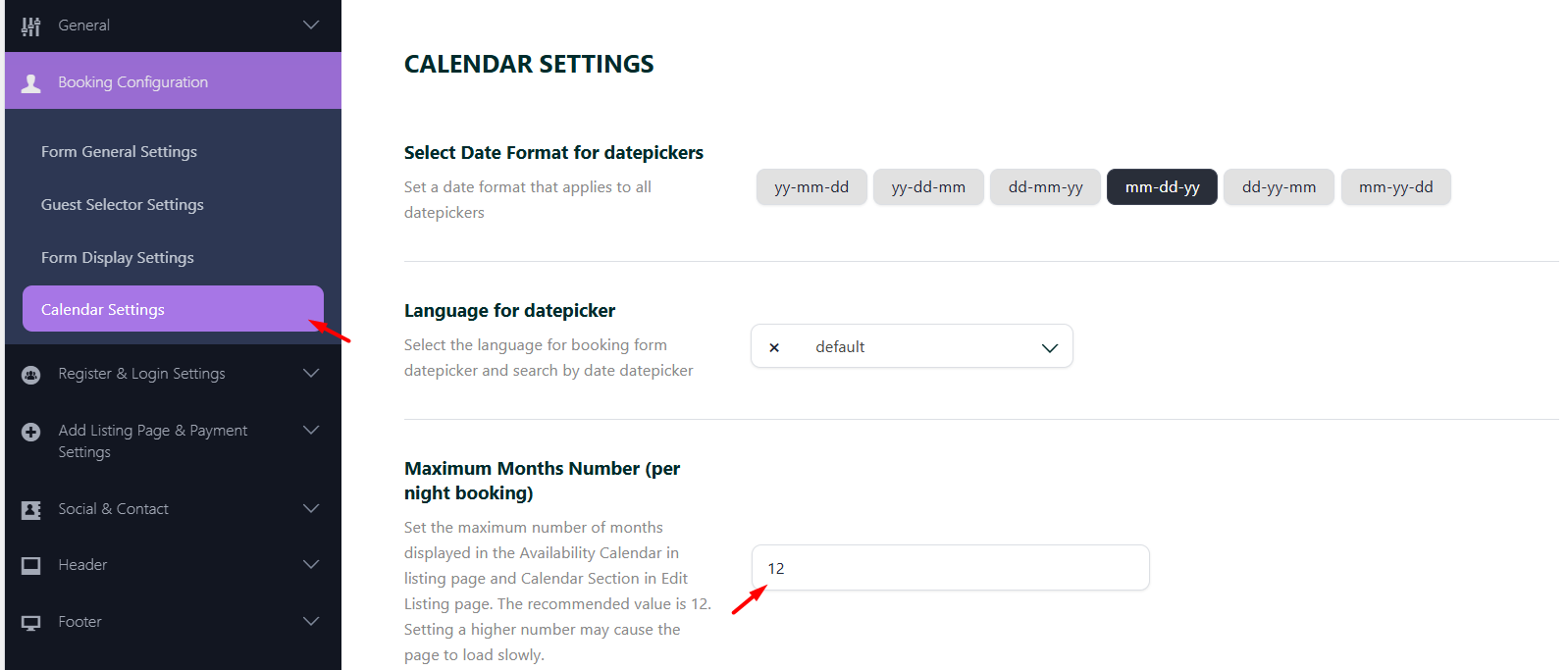
Task: Click the Booking Configuration user icon
Action: coord(31,83)
